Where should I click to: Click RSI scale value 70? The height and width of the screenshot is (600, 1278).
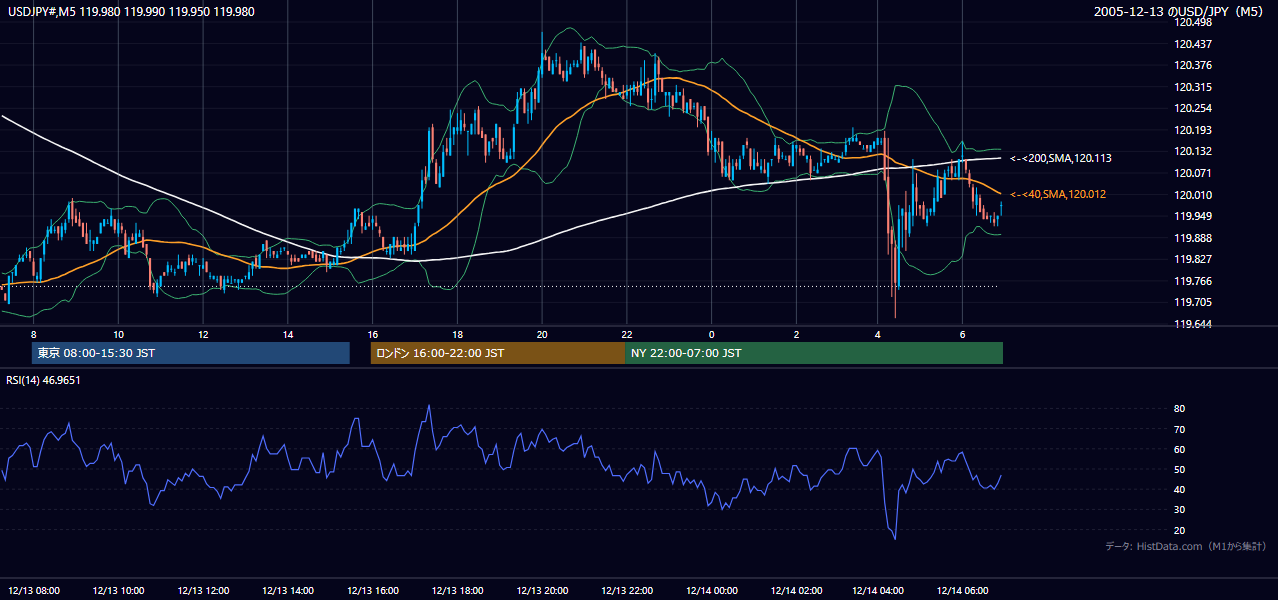tap(1180, 429)
